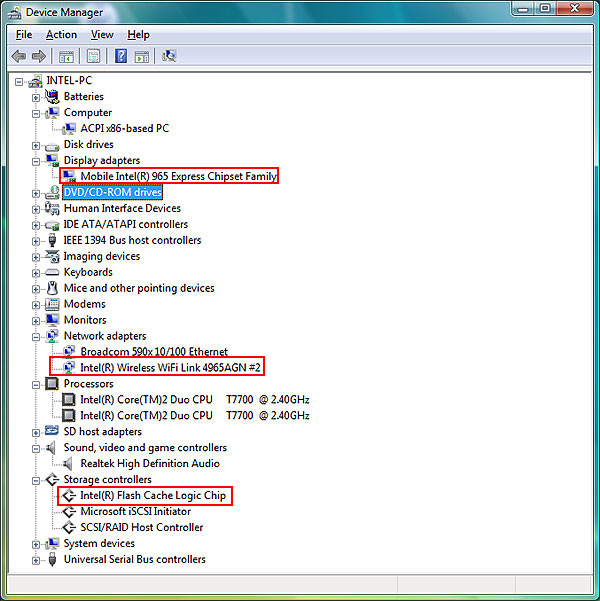Select the System devices label
The height and width of the screenshot is (601, 600).
click(x=99, y=544)
